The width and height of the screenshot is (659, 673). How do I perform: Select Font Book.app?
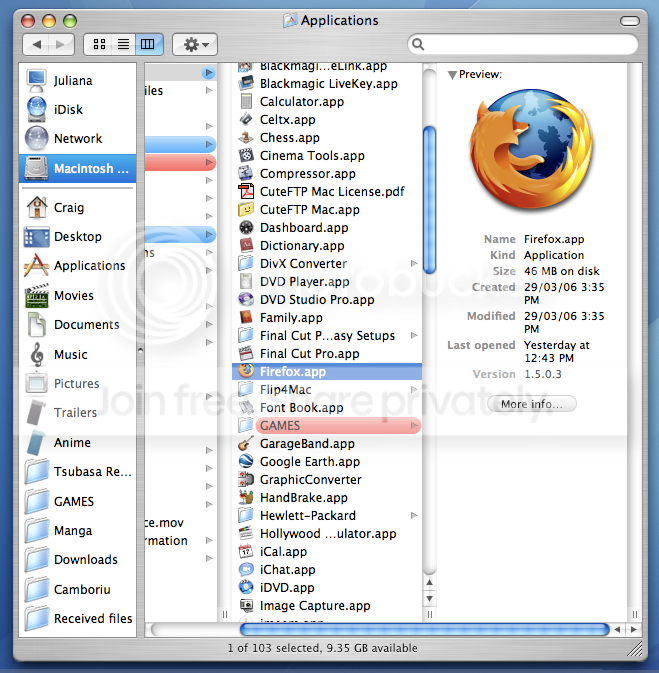pos(327,408)
